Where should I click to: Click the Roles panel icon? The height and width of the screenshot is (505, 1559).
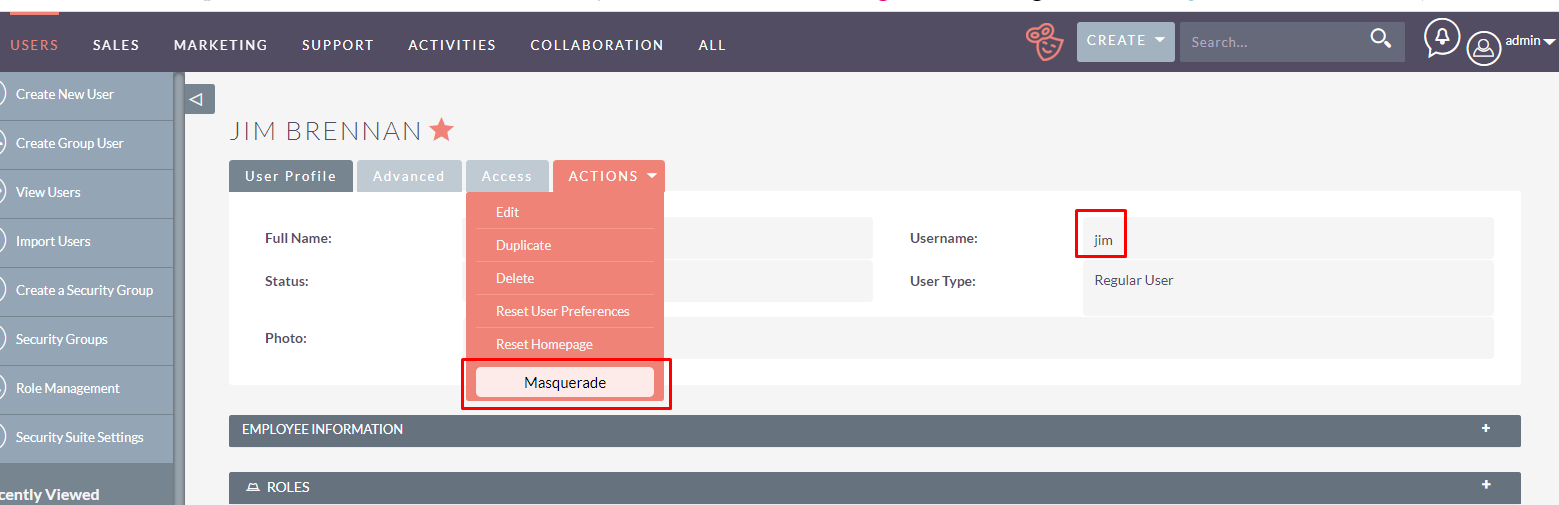click(x=253, y=488)
